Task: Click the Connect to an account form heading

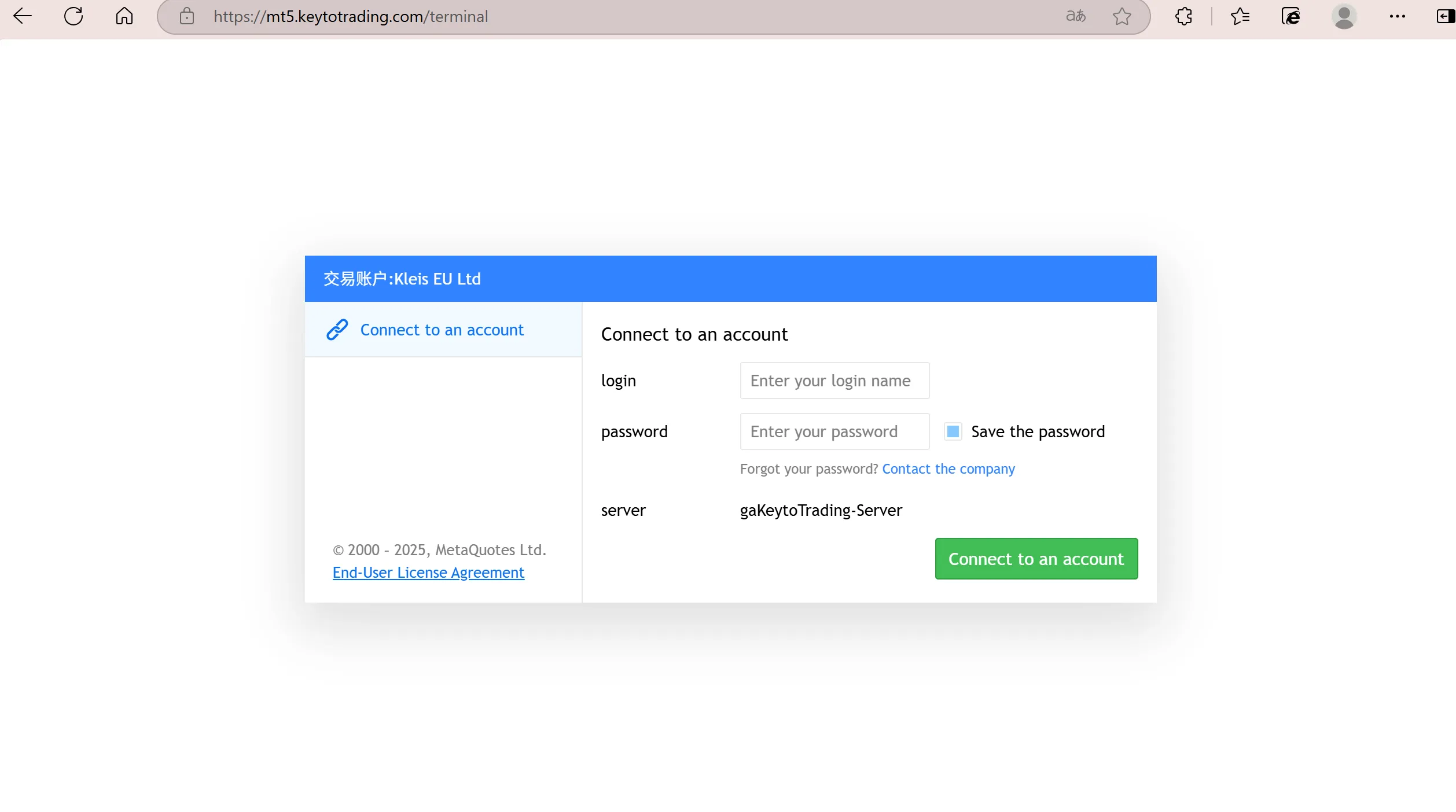Action: point(694,334)
